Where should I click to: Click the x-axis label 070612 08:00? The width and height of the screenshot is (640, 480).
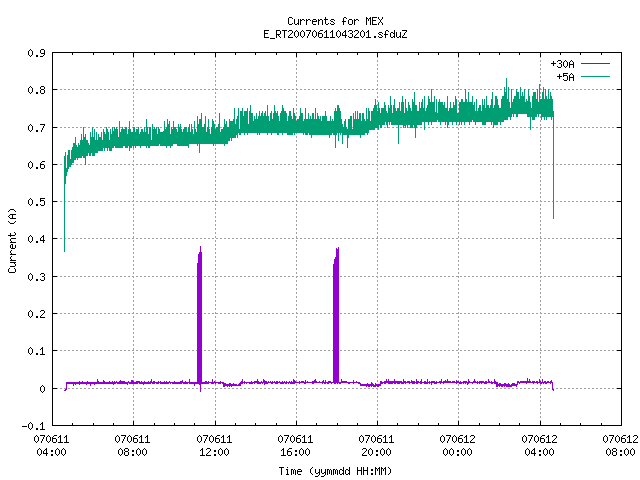click(620, 446)
